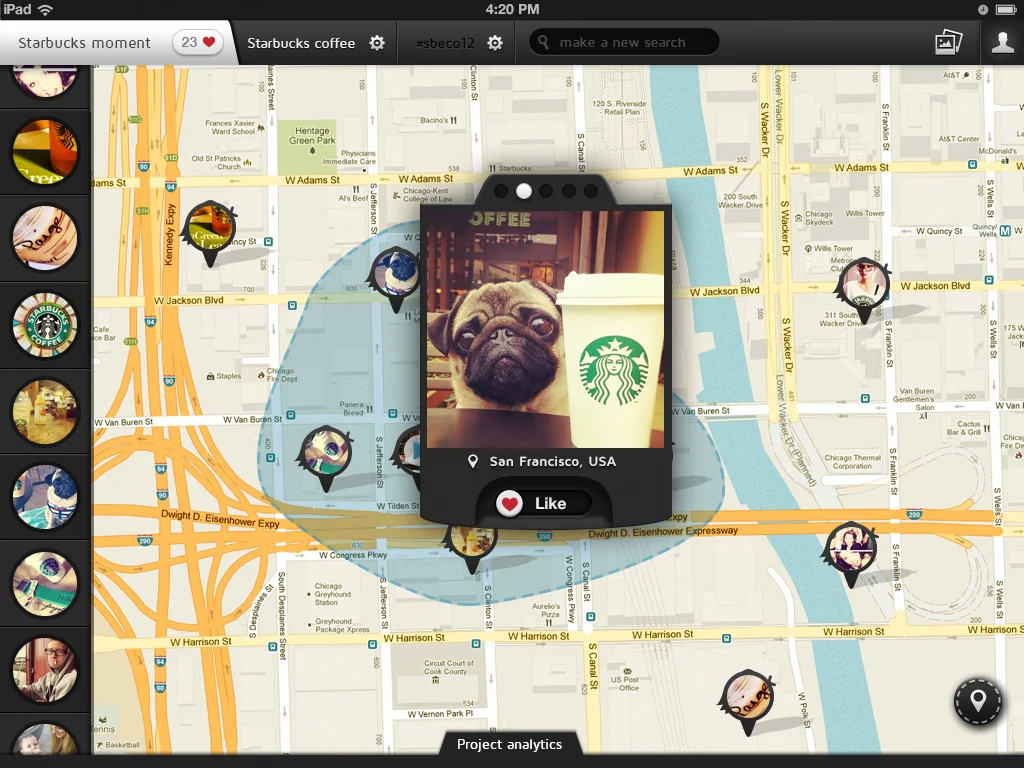Open the Starbucks moment tab
The width and height of the screenshot is (1024, 768).
[x=85, y=43]
